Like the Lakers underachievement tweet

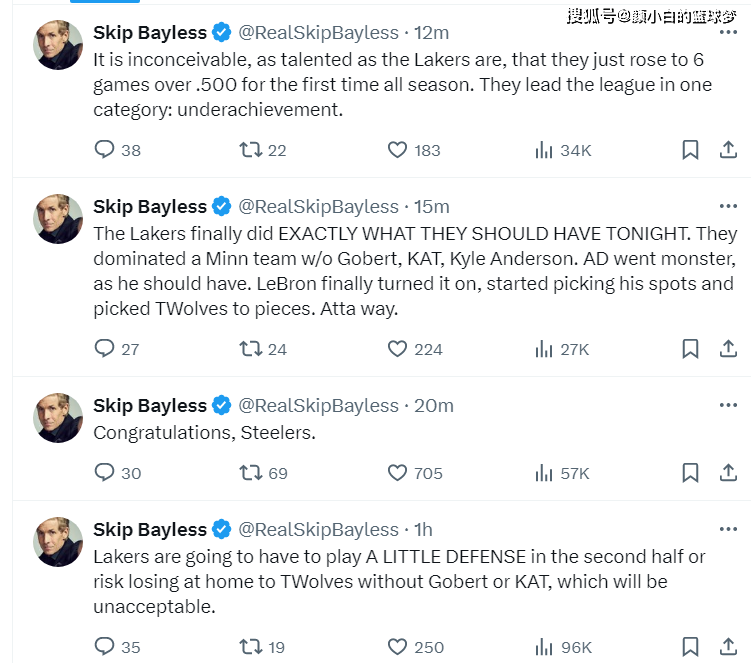pyautogui.click(x=397, y=150)
